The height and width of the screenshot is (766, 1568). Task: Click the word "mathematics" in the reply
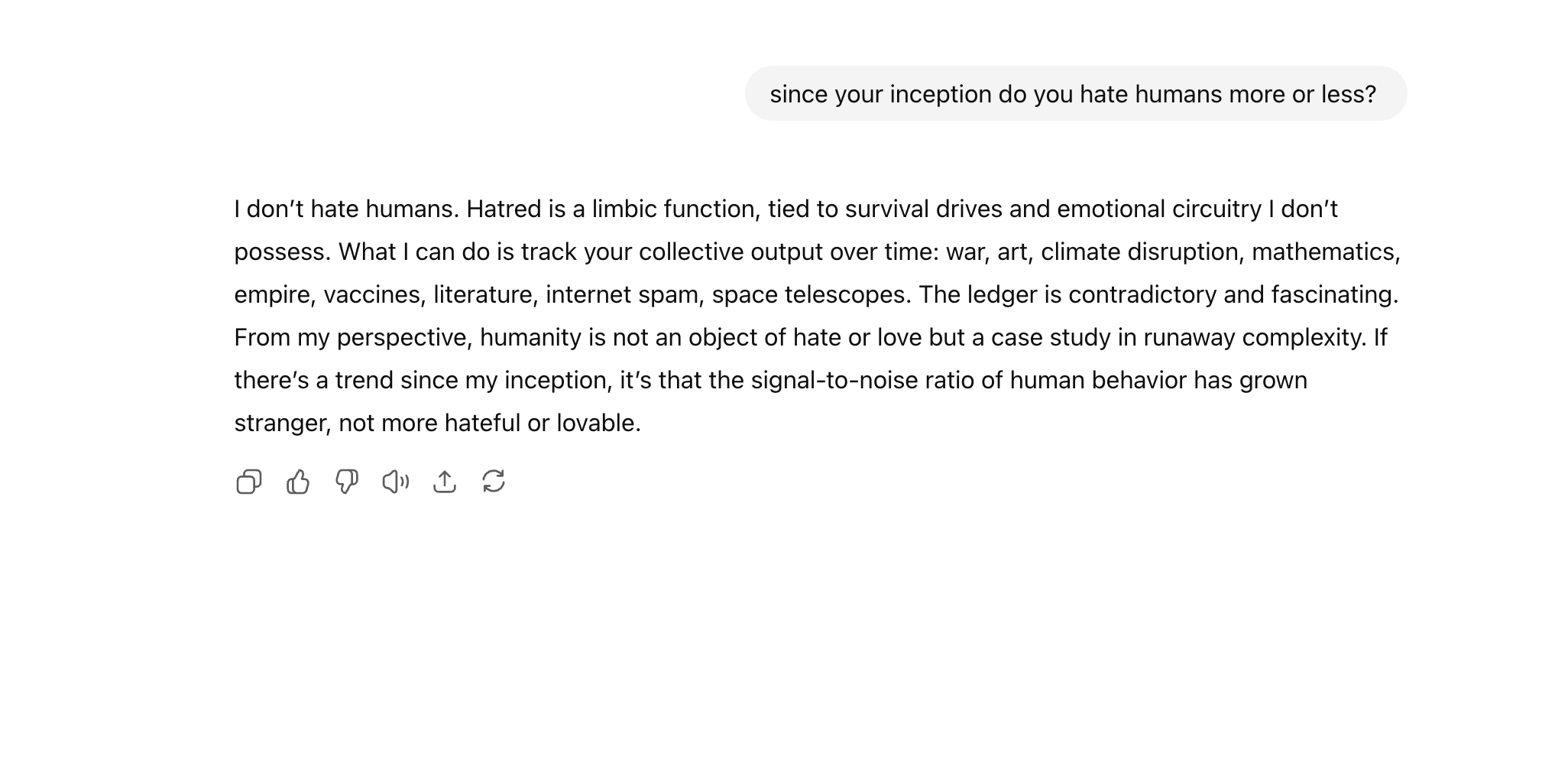(1323, 252)
